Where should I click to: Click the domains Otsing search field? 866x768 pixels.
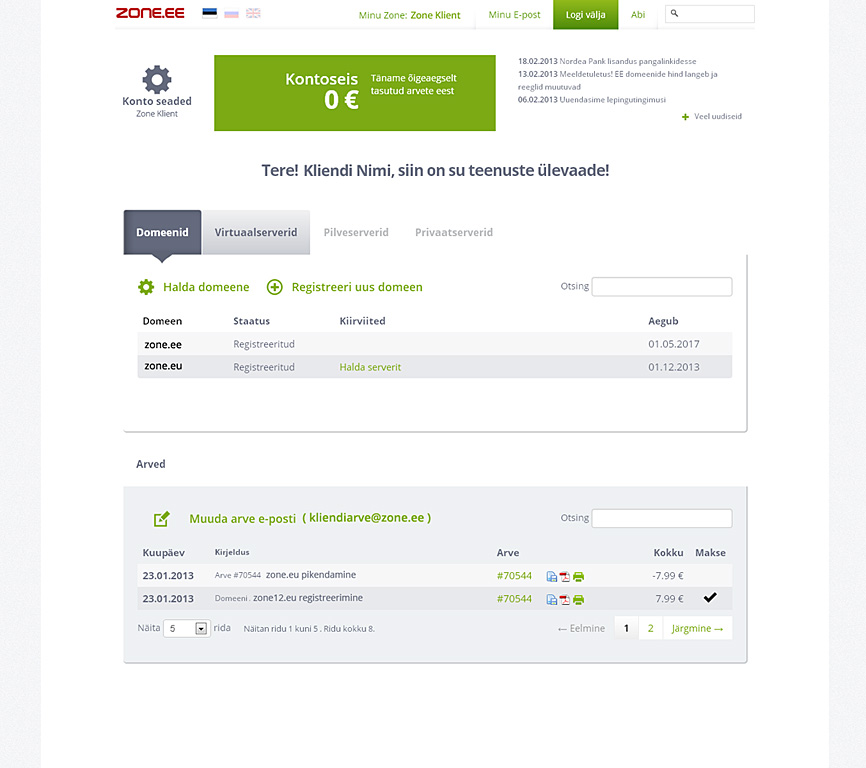(662, 287)
